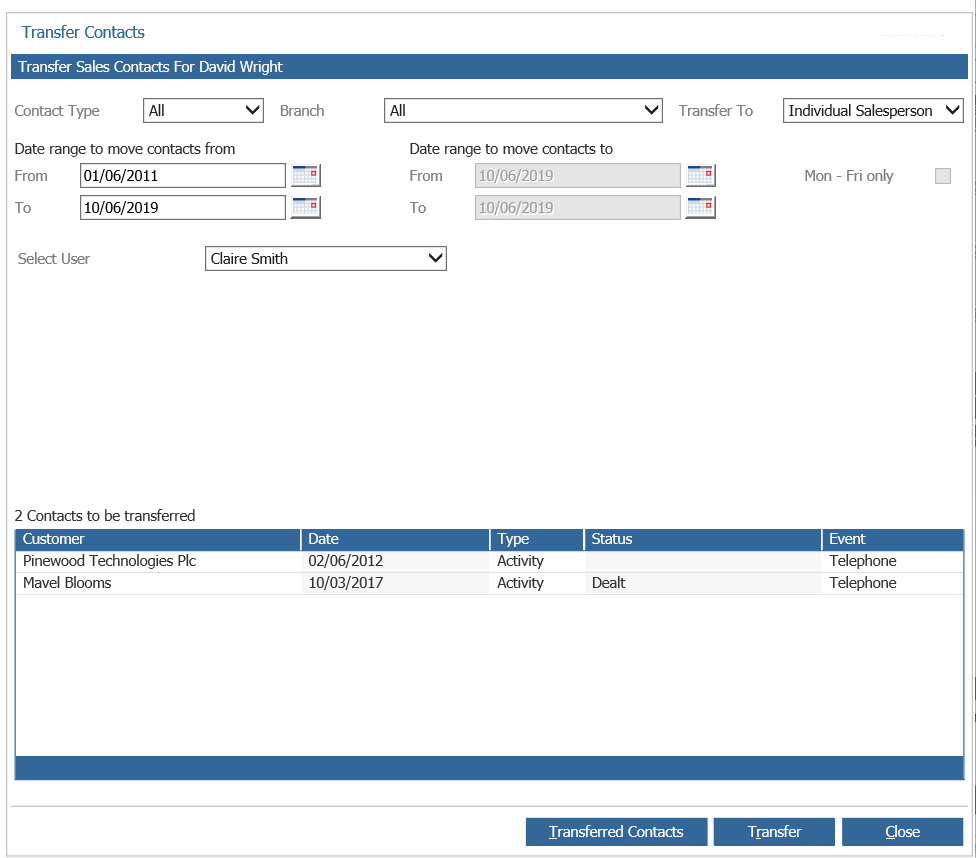Click the Transferred Contacts button

point(616,832)
